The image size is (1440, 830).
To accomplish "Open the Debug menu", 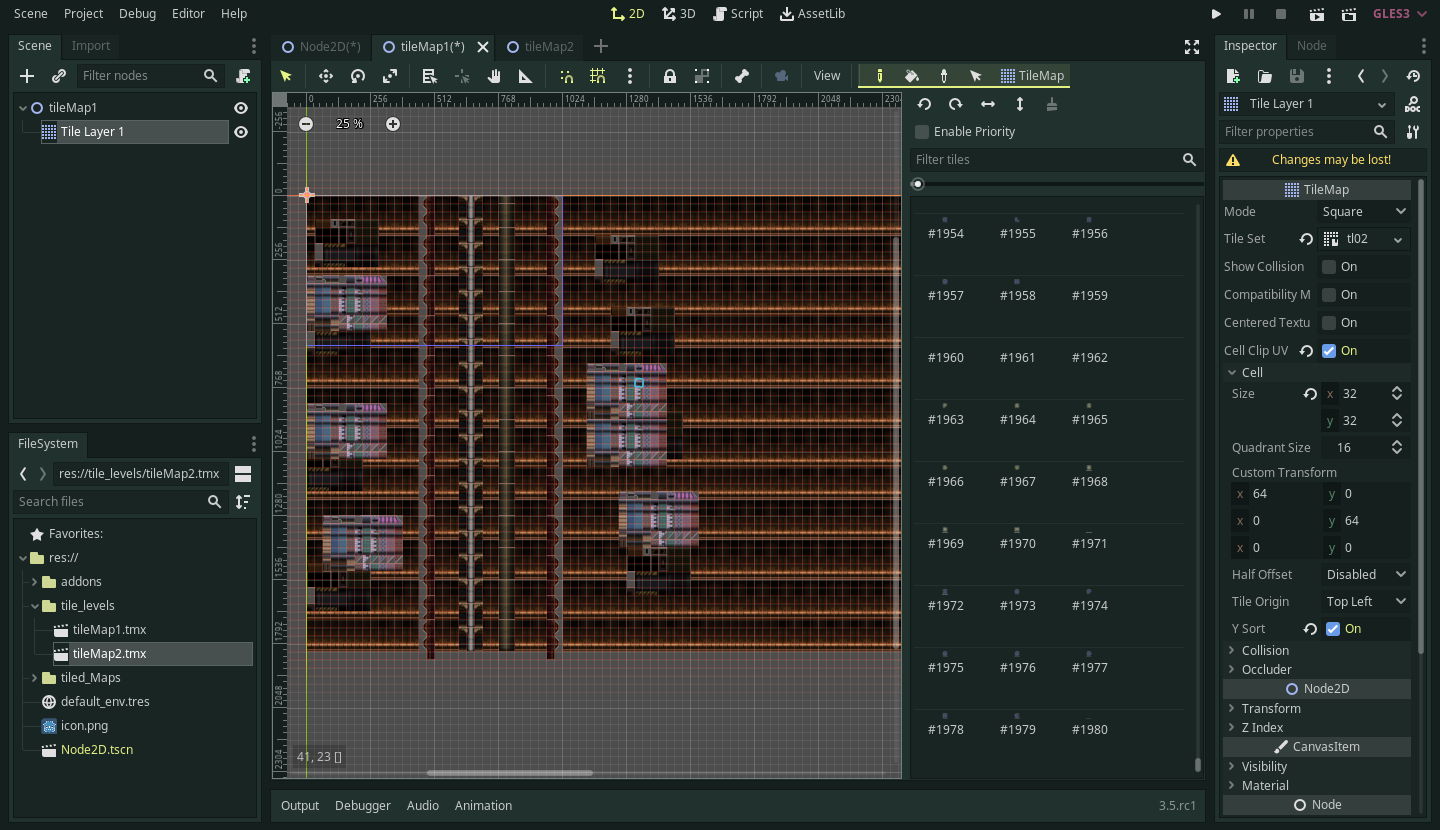I will [137, 13].
